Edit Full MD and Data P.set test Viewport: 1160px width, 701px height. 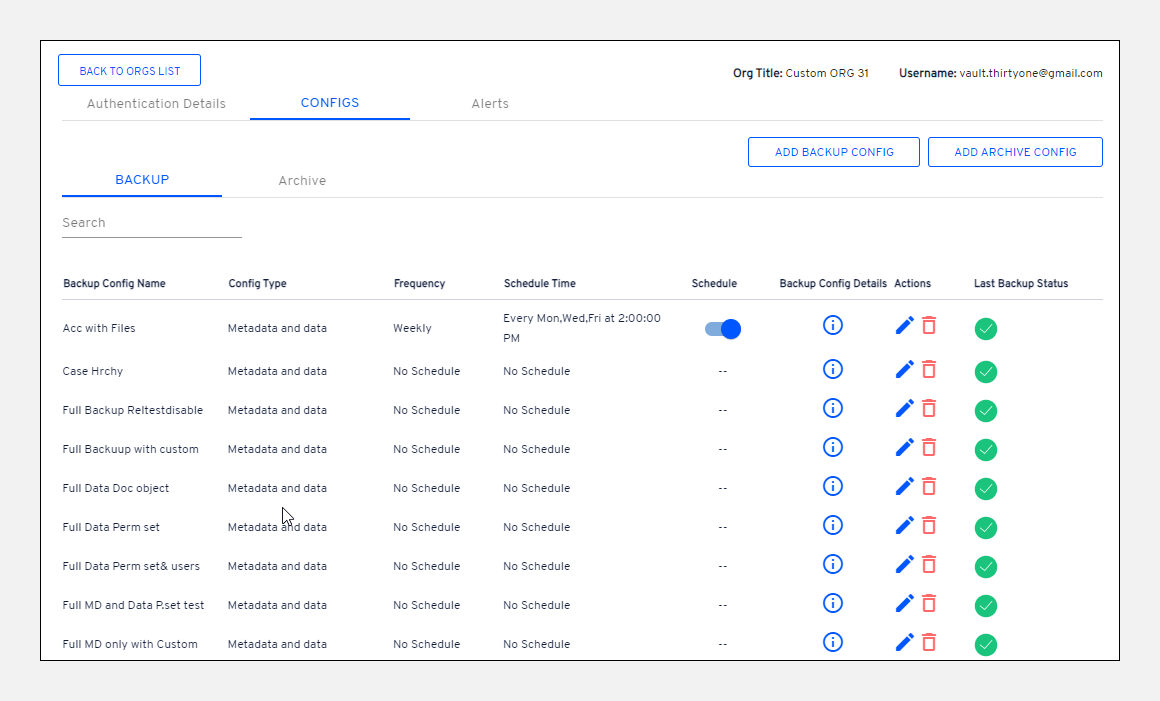click(x=905, y=604)
